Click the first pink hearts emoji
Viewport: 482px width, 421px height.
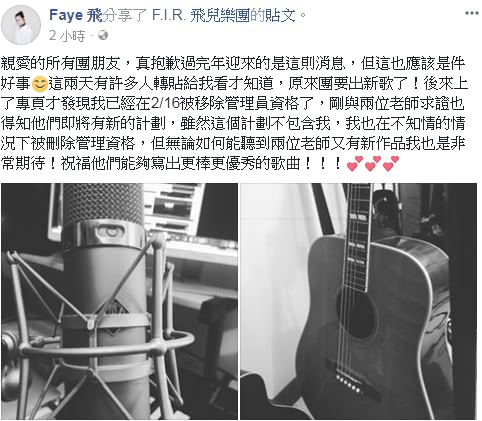(x=355, y=163)
